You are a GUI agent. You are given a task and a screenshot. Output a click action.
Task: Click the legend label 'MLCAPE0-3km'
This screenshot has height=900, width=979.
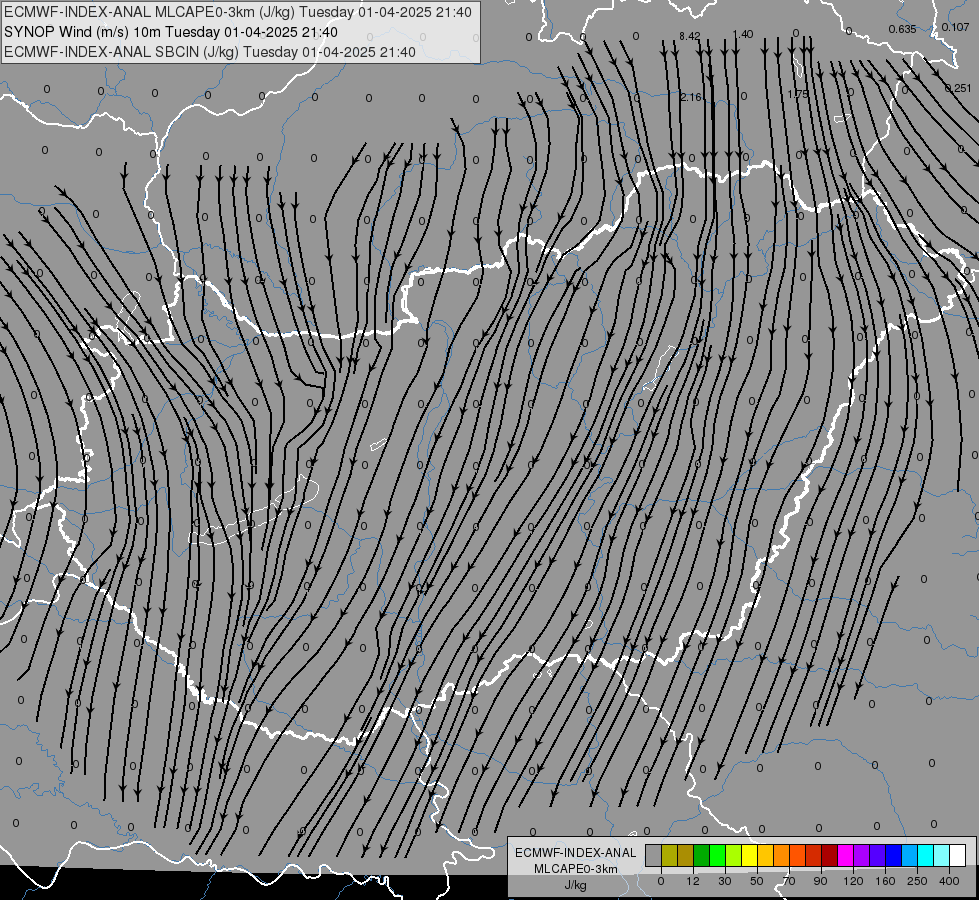pos(575,869)
